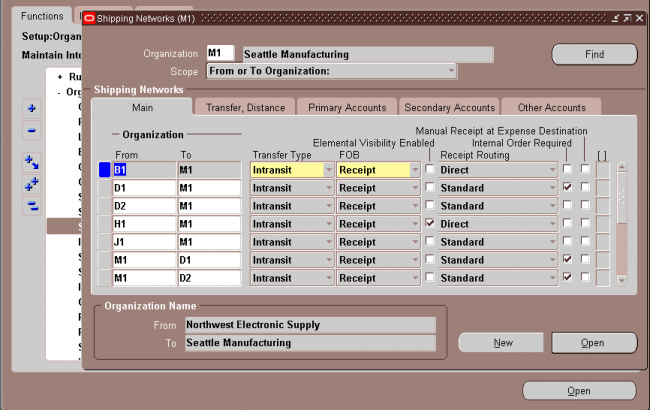Click the blue minus collapse icon
The image size is (650, 410).
click(x=32, y=130)
